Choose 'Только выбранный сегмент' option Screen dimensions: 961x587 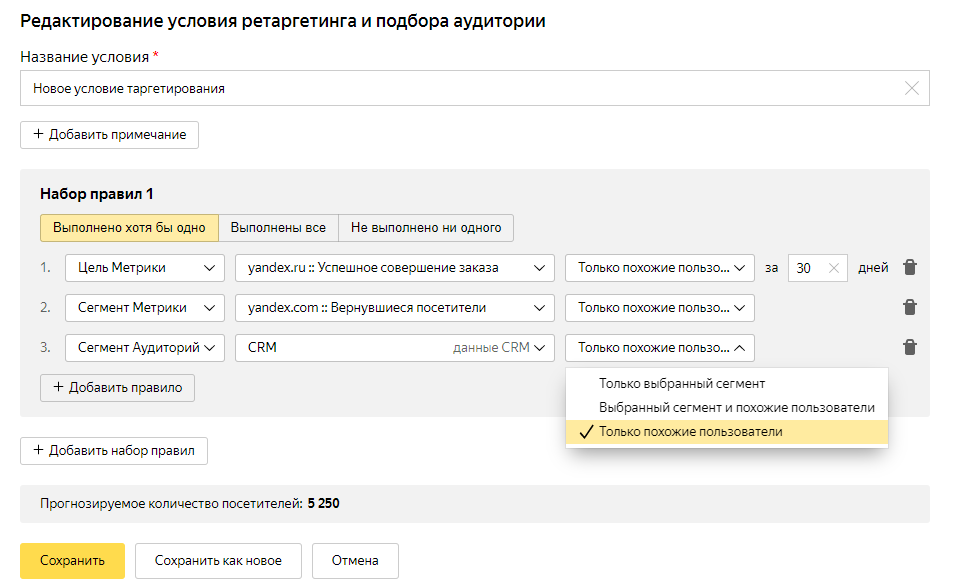coord(681,383)
